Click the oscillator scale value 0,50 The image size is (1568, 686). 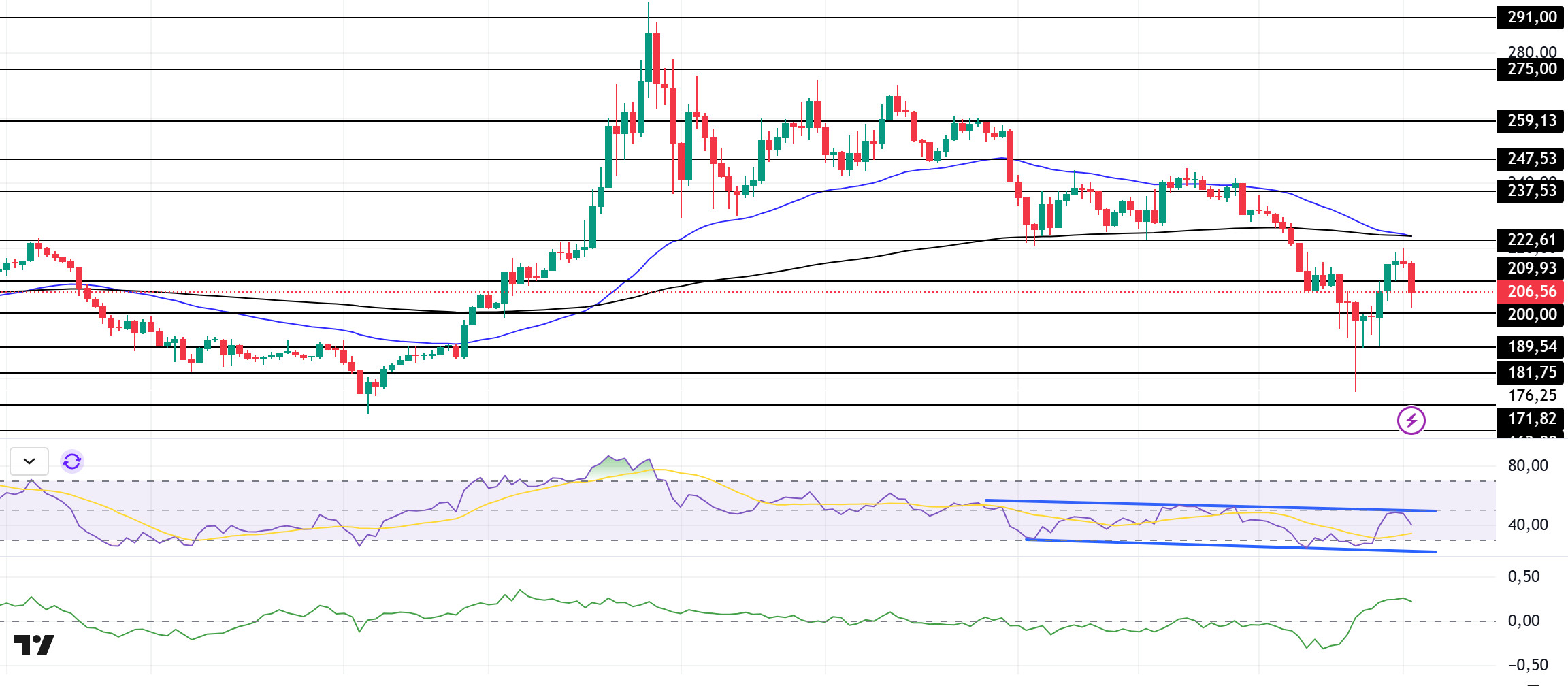[x=1523, y=576]
